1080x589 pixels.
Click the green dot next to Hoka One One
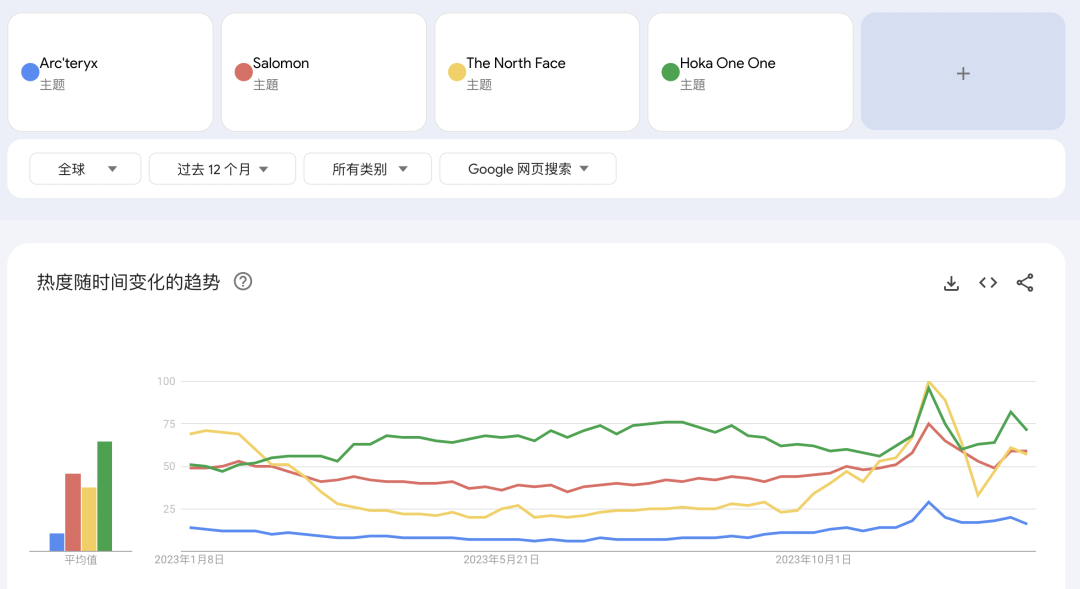[x=670, y=72]
